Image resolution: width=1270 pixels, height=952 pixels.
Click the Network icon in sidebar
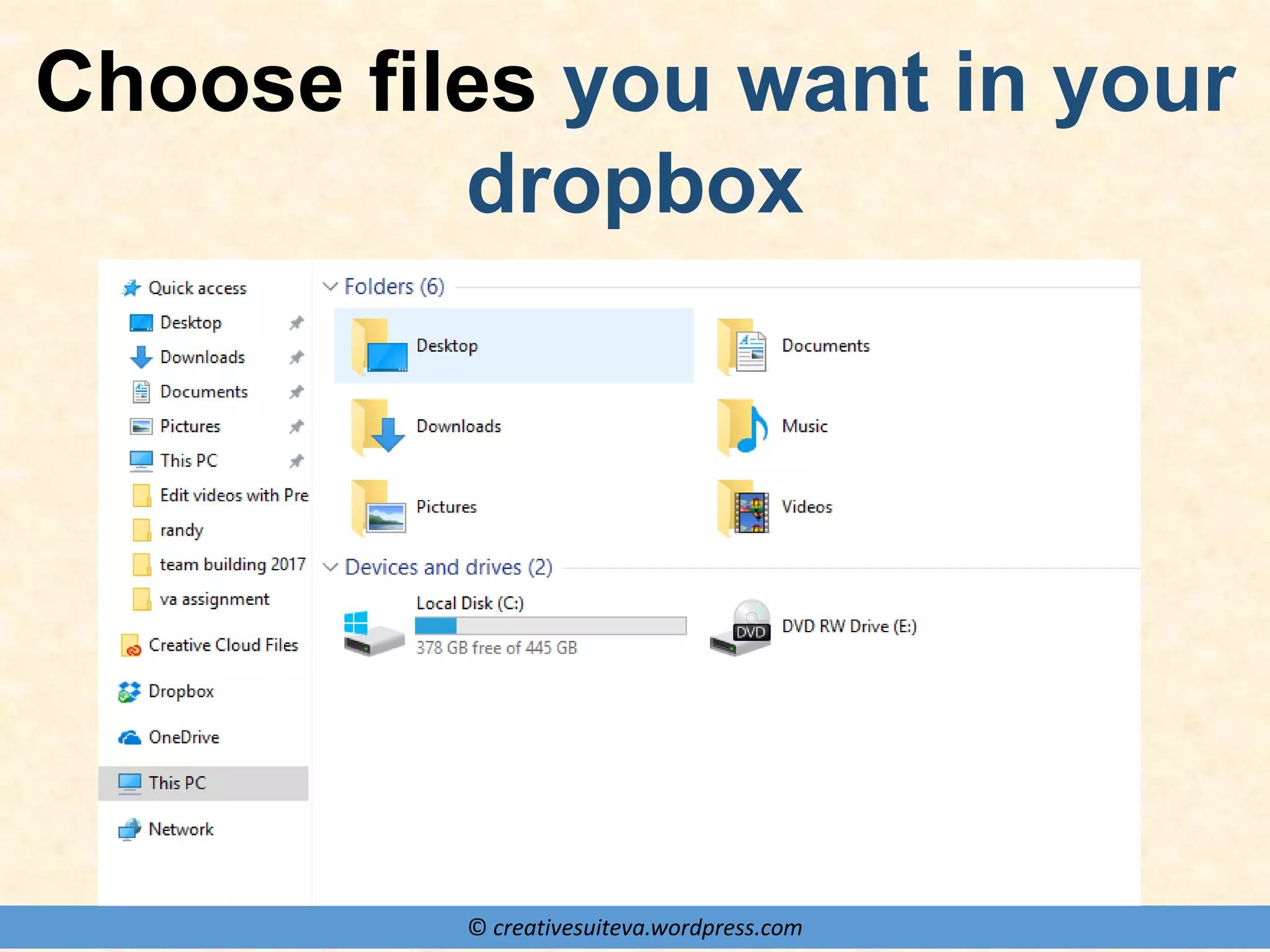click(130, 829)
